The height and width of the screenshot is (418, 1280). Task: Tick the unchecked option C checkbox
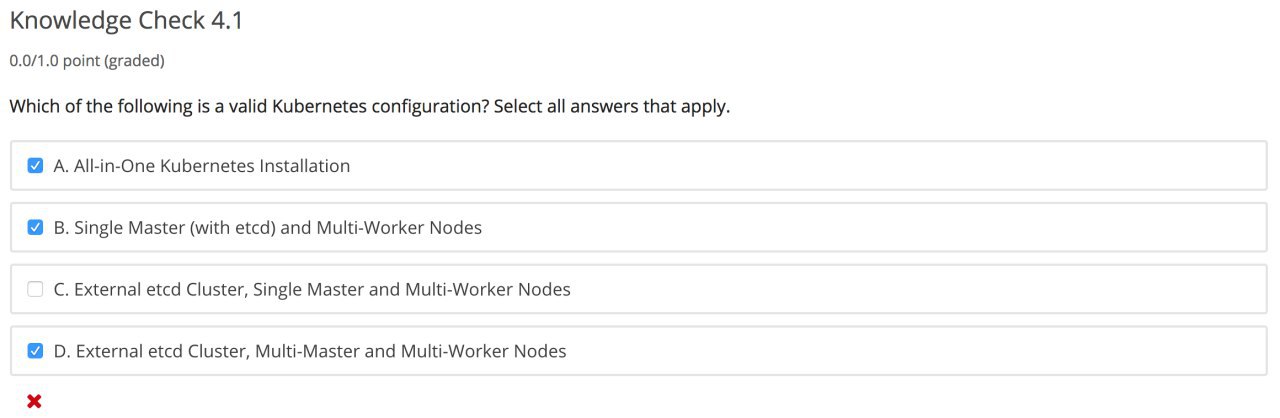tap(35, 290)
